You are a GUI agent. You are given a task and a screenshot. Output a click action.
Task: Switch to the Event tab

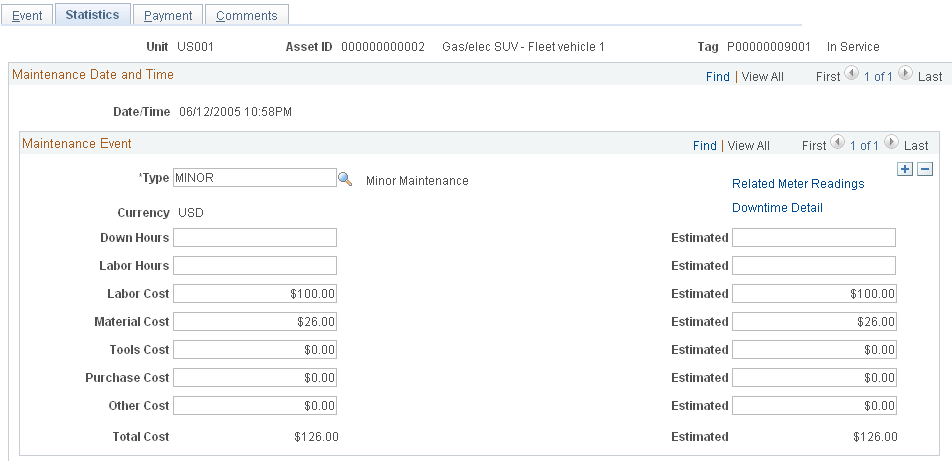coord(27,16)
